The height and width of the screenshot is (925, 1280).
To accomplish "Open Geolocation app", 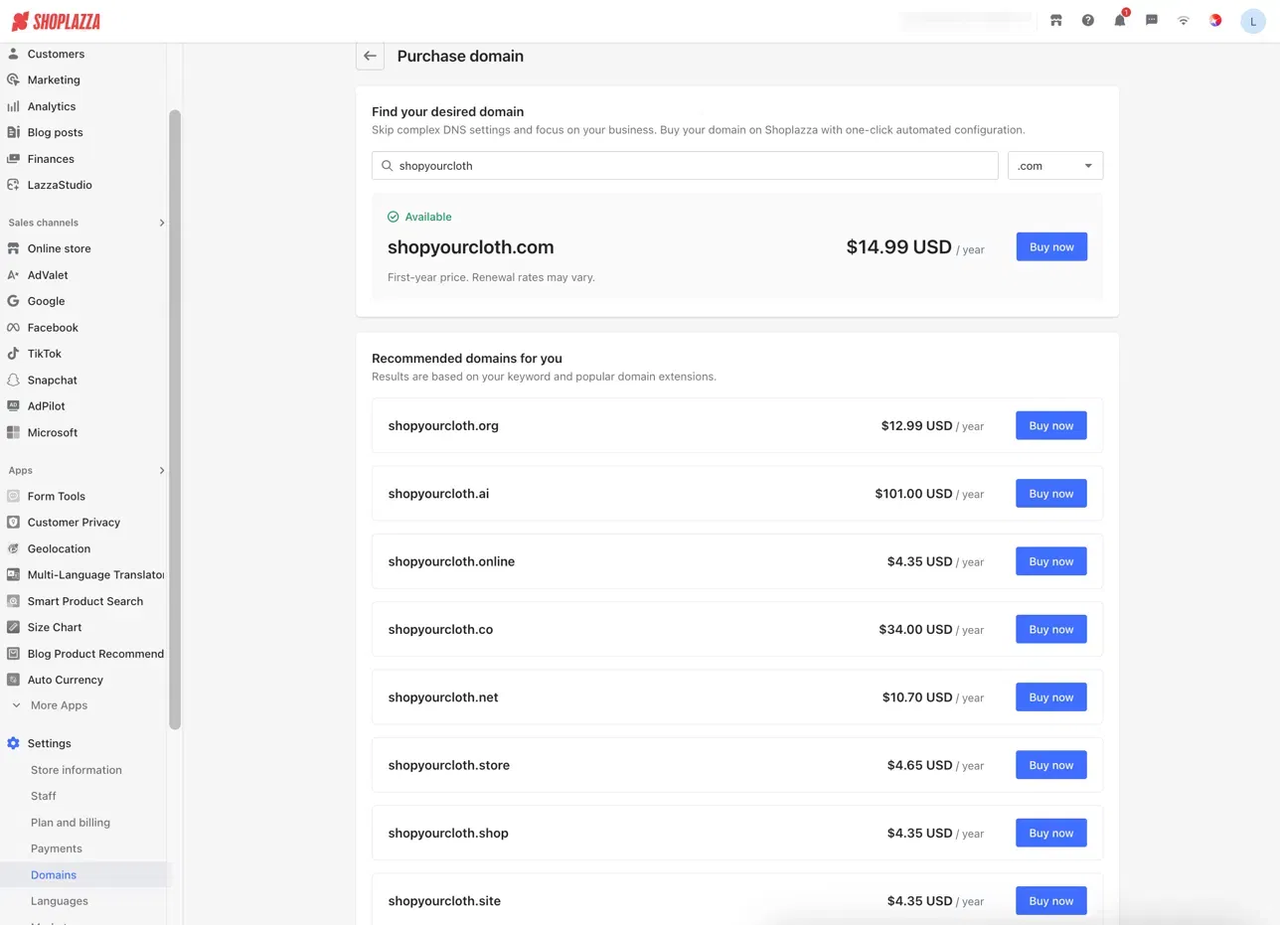I will click(59, 549).
